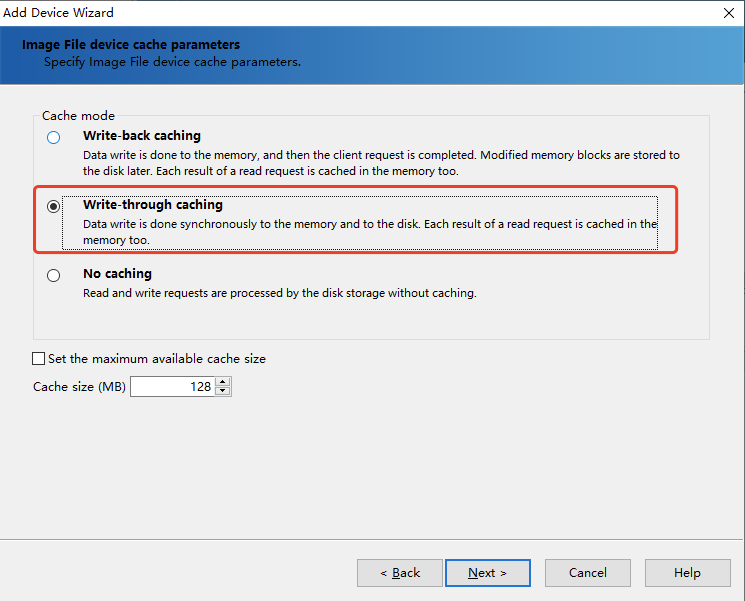Increase cache size with up arrow
This screenshot has height=601, width=745.
(223, 382)
